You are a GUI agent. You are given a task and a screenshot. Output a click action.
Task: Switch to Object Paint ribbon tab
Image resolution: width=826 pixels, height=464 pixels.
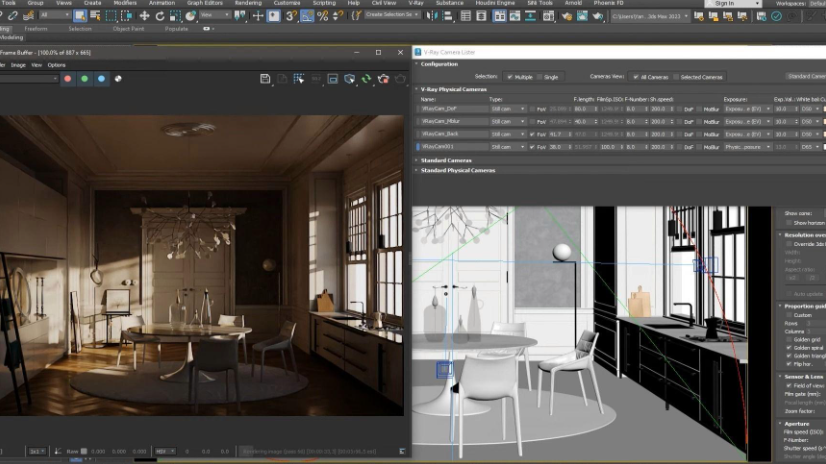click(x=128, y=29)
